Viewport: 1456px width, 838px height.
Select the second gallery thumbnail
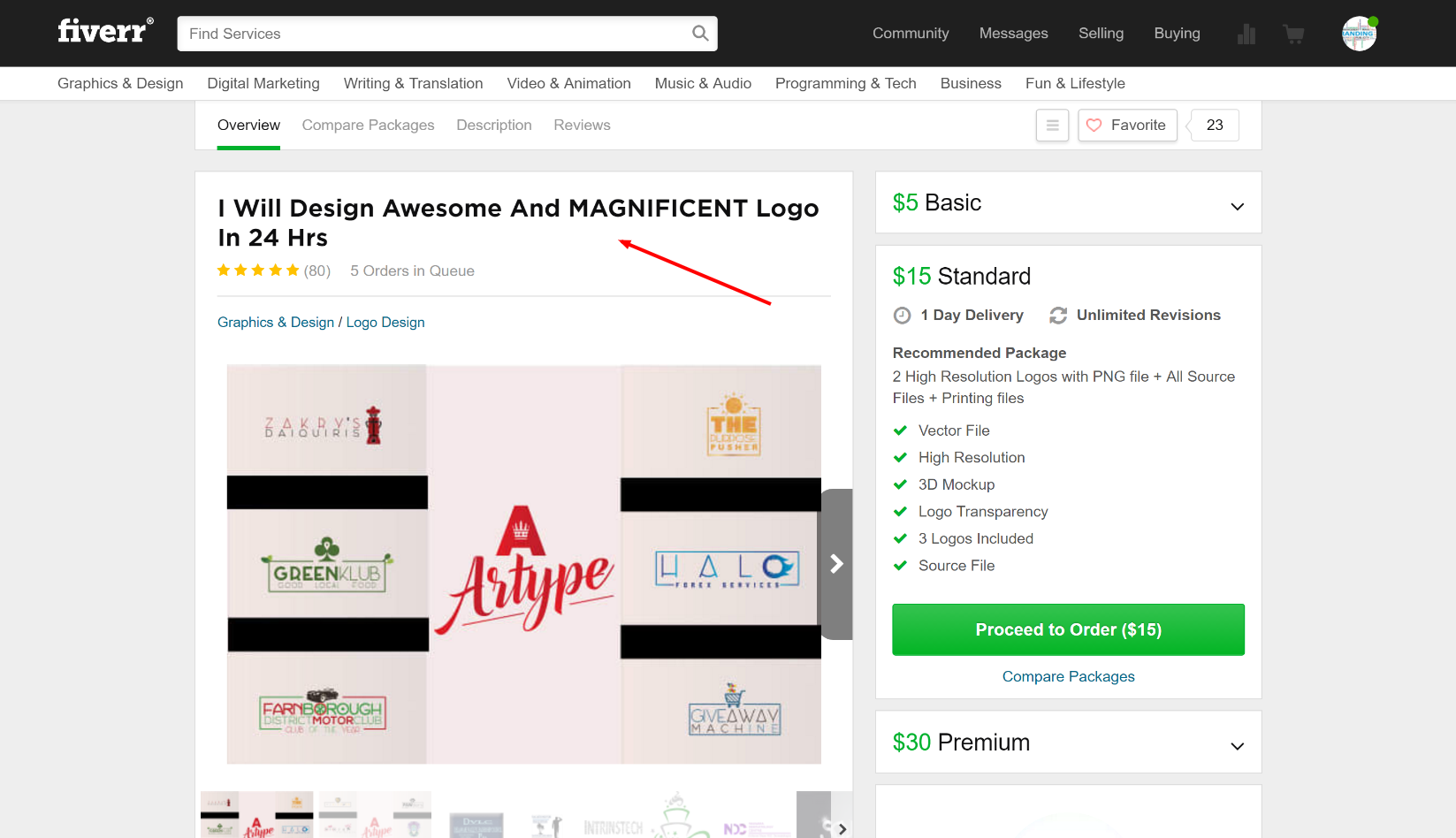click(x=375, y=815)
